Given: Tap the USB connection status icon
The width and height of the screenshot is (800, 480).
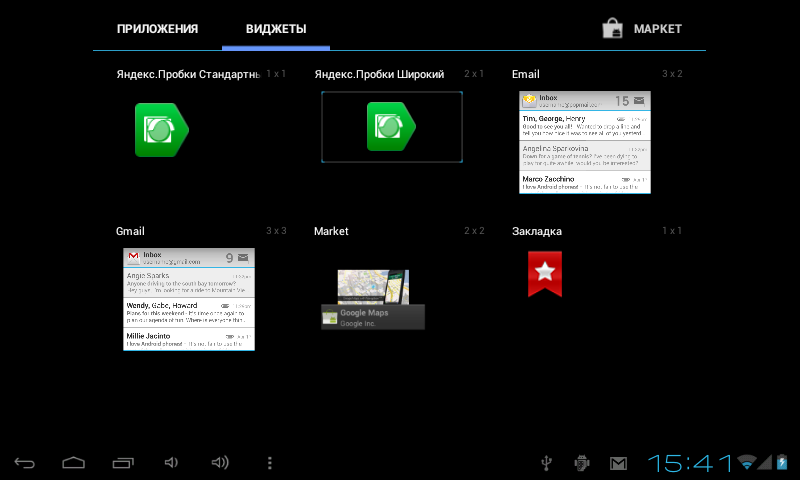Looking at the screenshot, I should point(546,462).
